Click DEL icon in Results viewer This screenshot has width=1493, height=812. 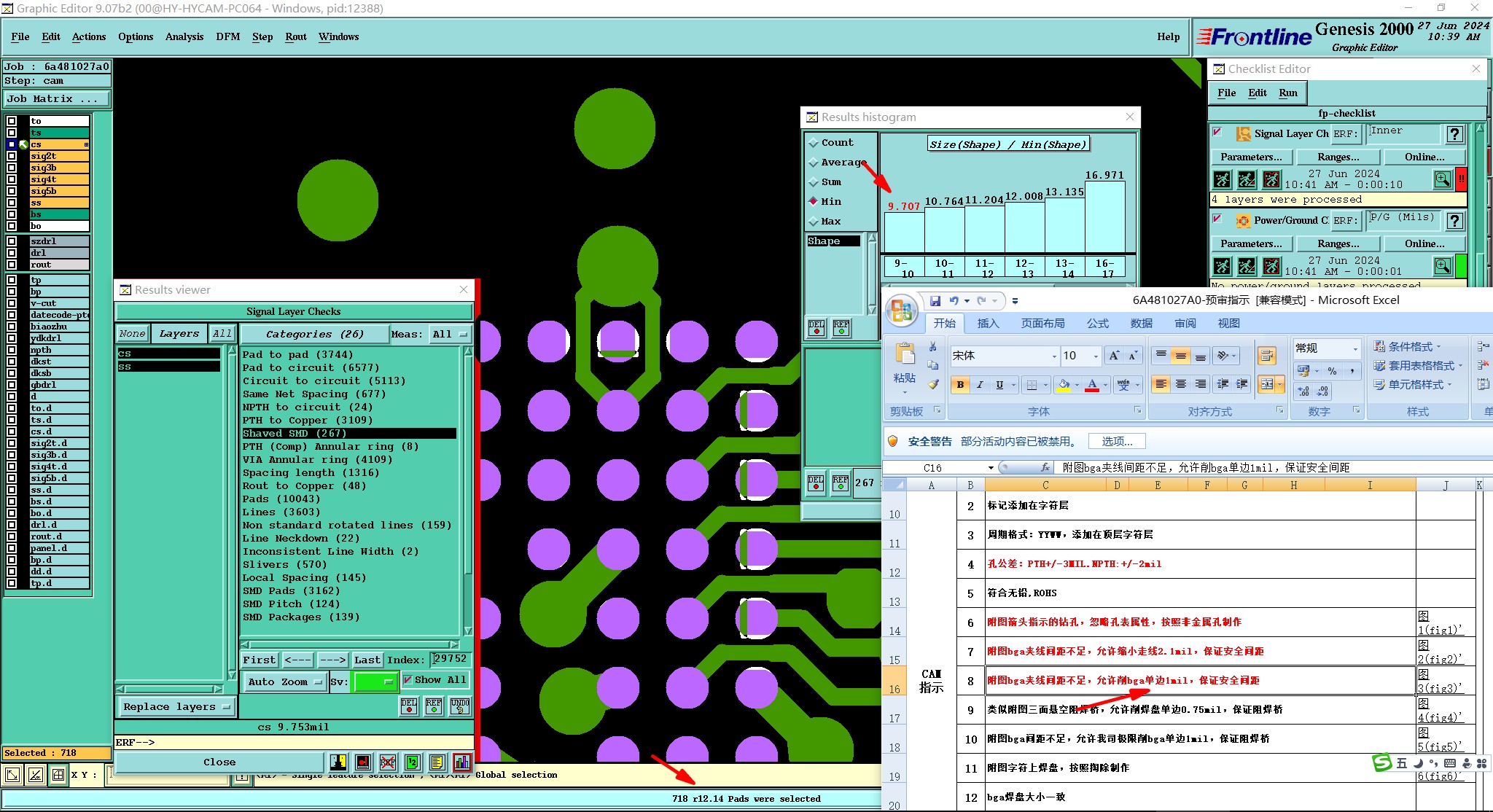click(409, 706)
